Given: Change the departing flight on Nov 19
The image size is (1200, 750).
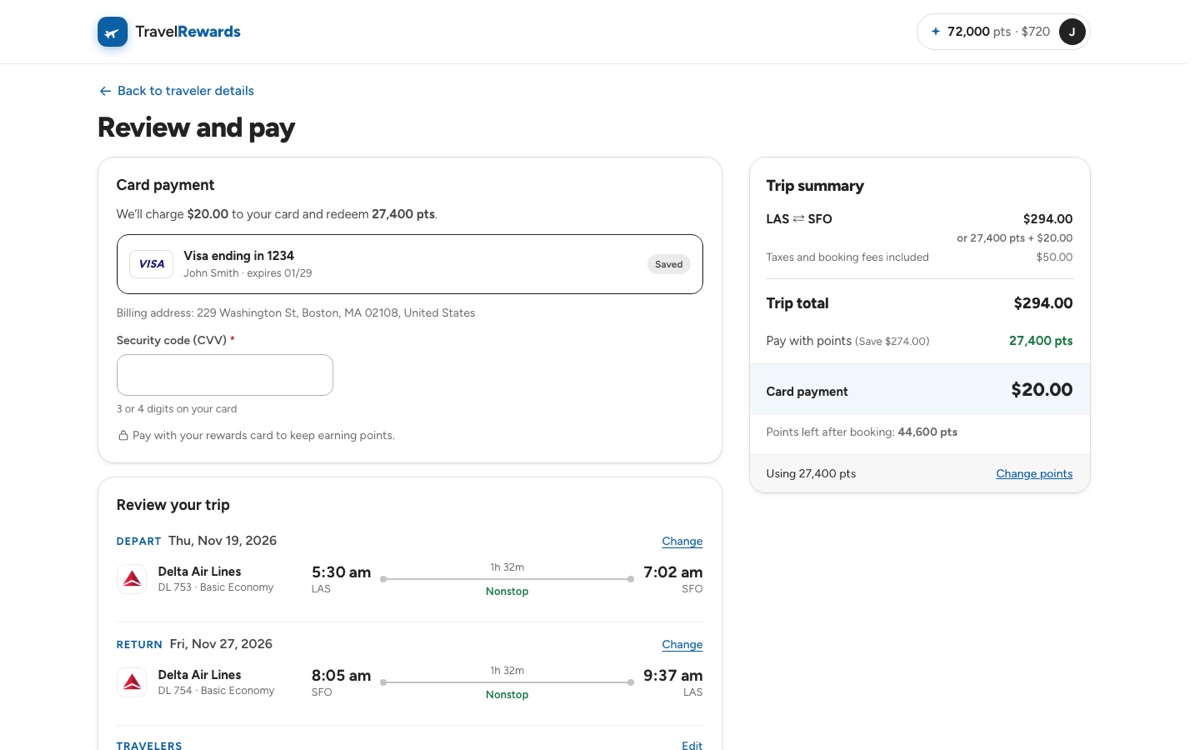Looking at the screenshot, I should pyautogui.click(x=682, y=541).
